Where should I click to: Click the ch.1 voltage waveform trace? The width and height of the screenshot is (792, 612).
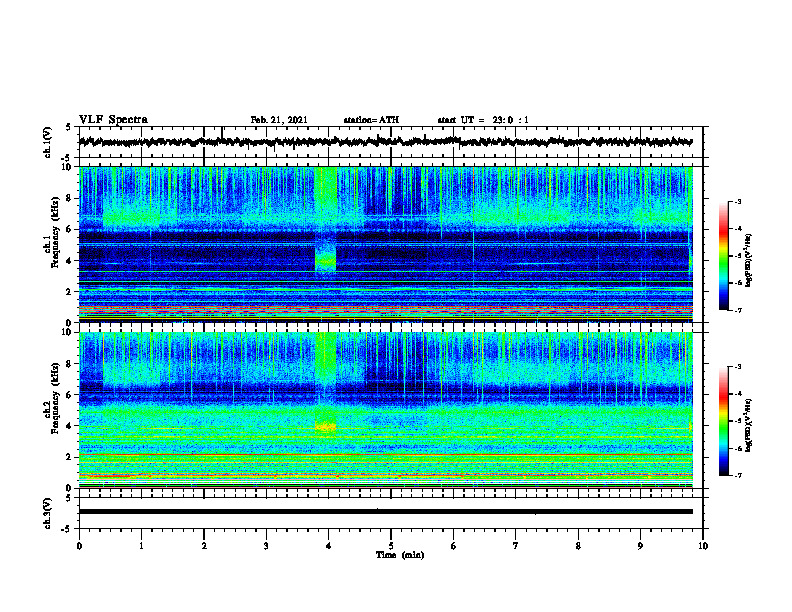[x=385, y=142]
